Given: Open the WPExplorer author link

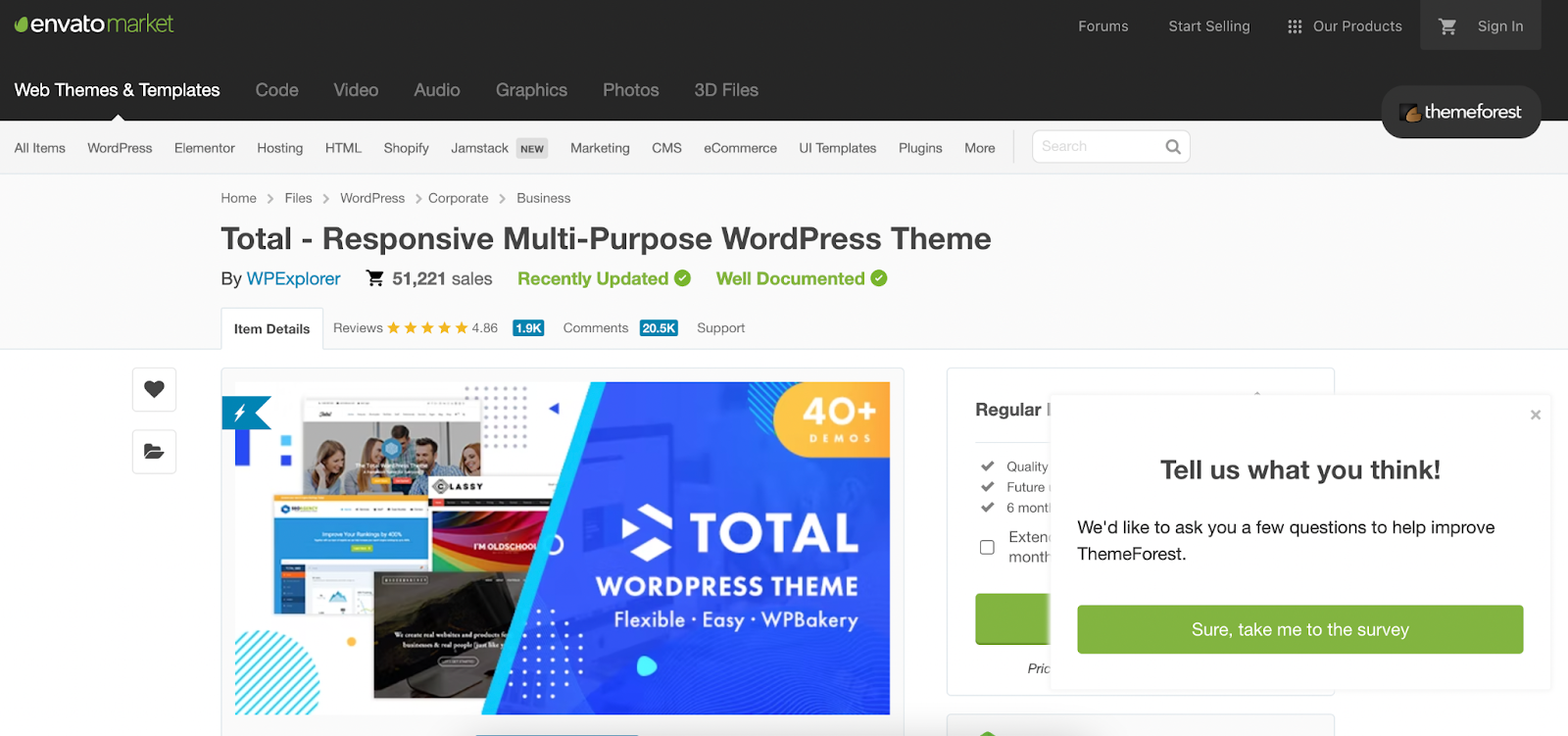Looking at the screenshot, I should (293, 278).
